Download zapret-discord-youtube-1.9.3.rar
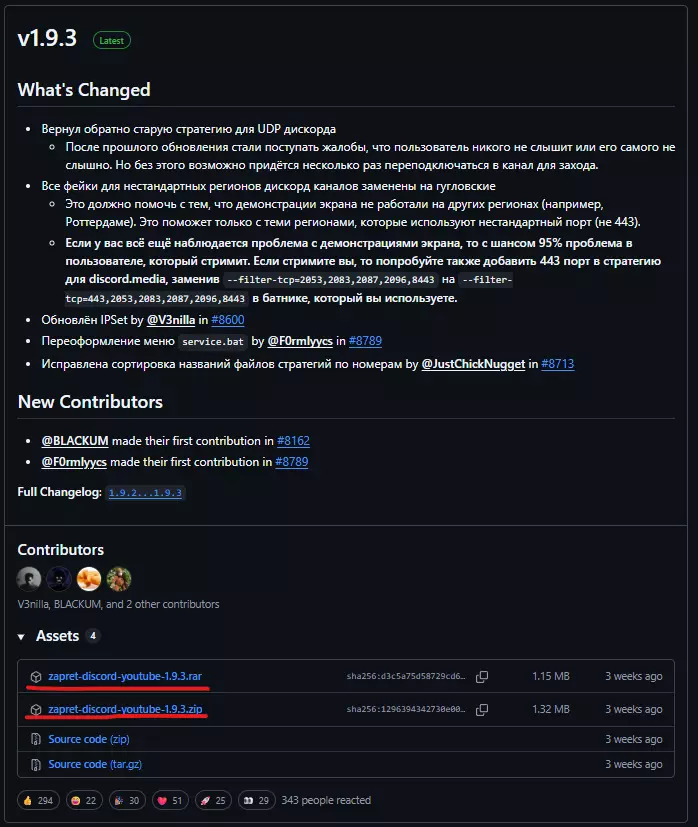This screenshot has height=827, width=698. (125, 677)
